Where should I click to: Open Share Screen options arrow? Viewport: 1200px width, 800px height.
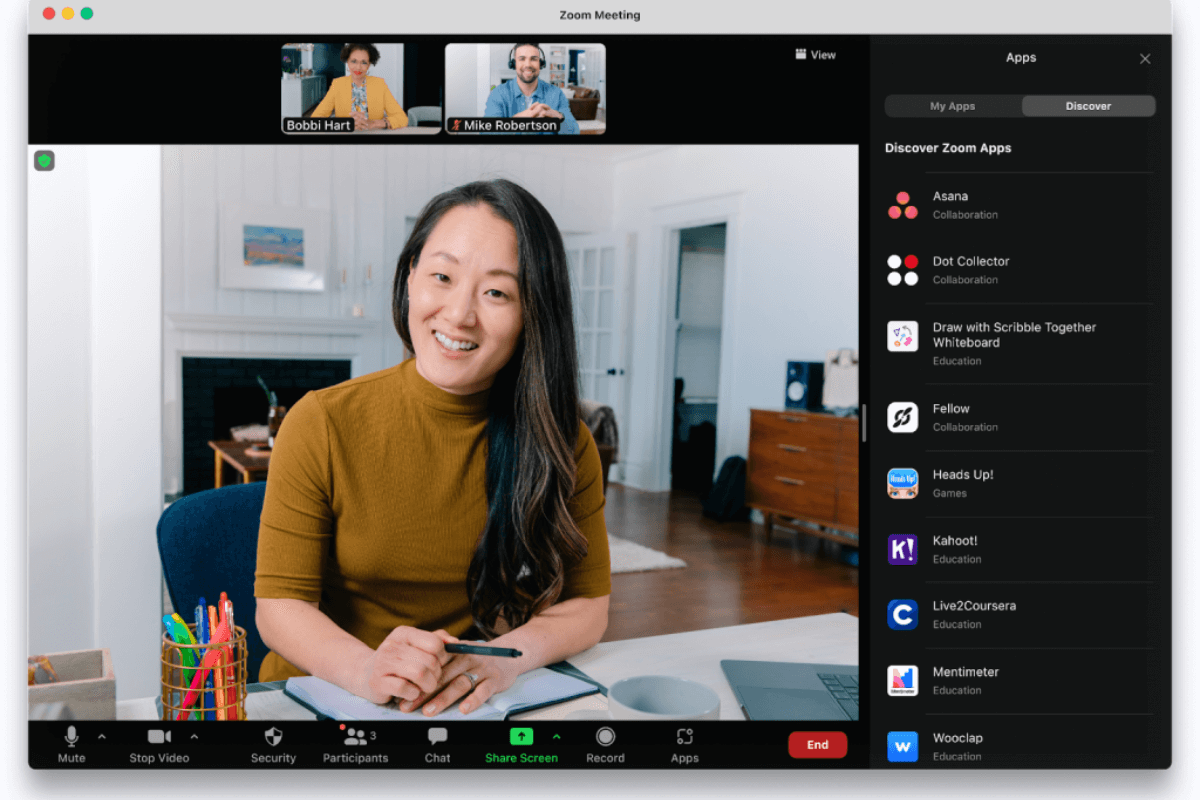[x=556, y=736]
